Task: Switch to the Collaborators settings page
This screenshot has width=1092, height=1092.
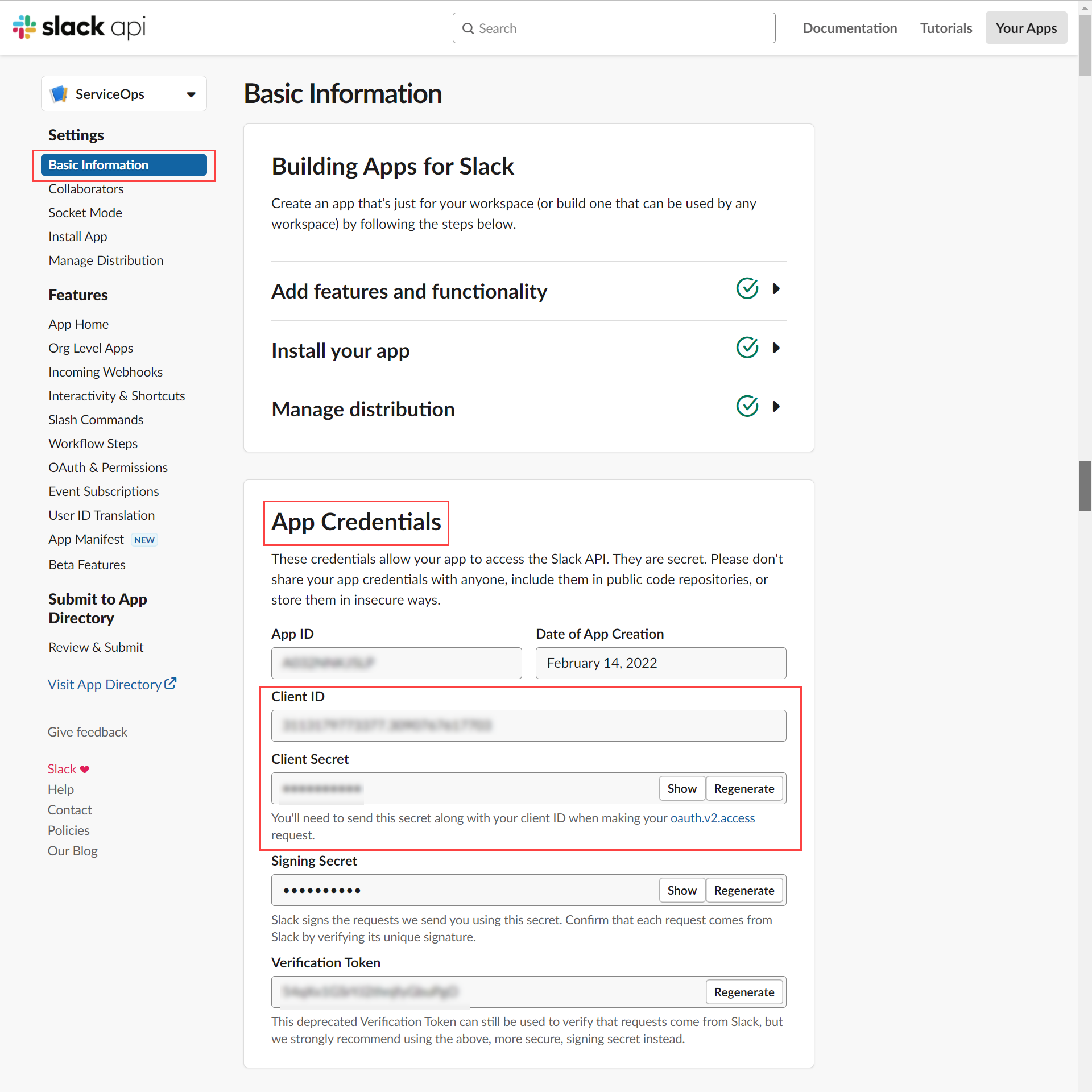Action: 86,189
